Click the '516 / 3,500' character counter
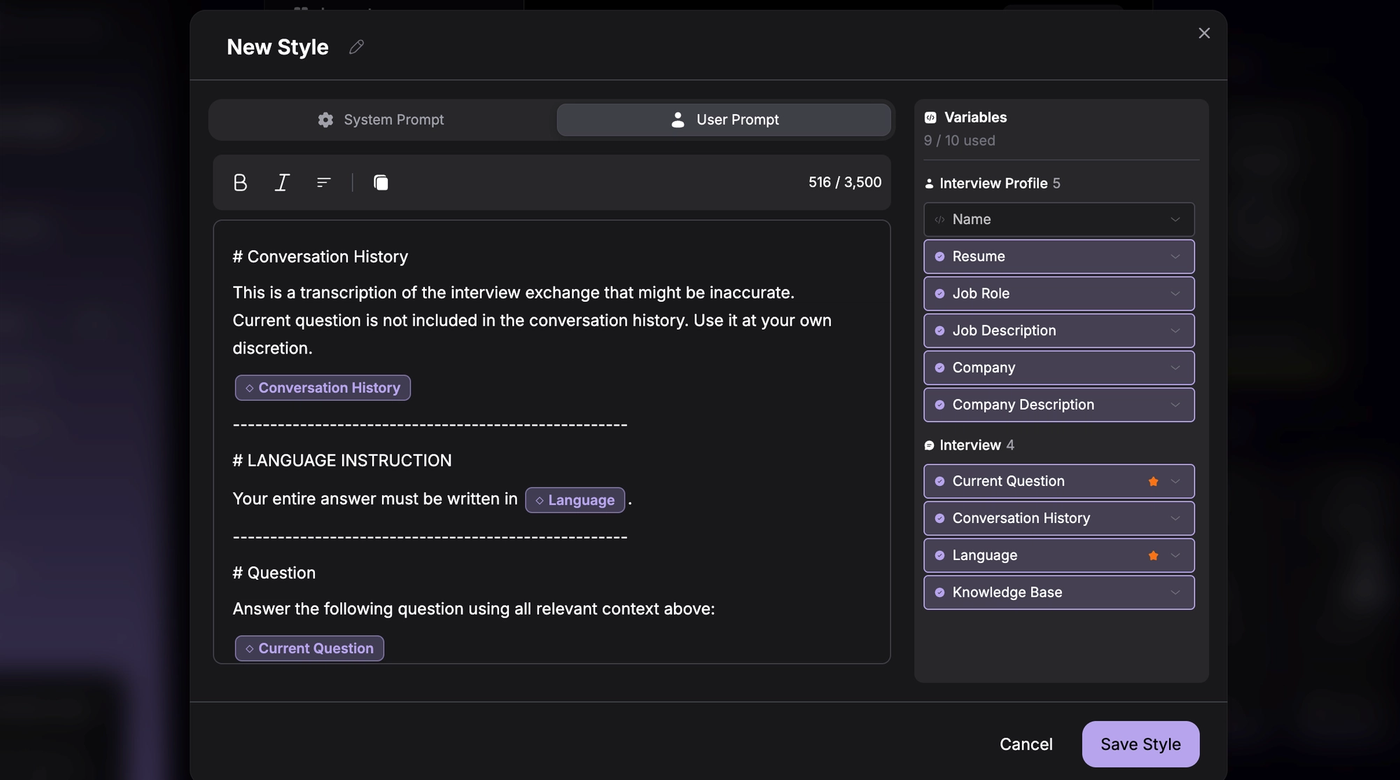 coord(845,182)
